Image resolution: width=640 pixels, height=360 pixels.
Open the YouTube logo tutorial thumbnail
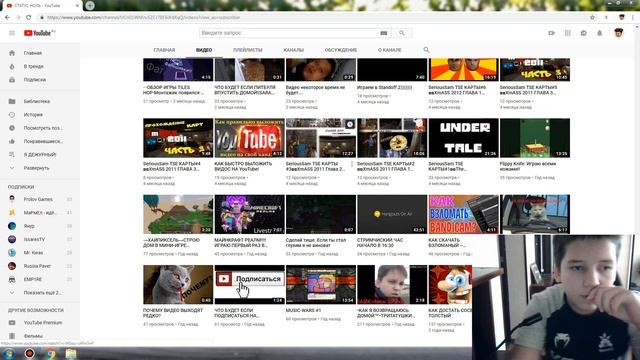(x=249, y=138)
